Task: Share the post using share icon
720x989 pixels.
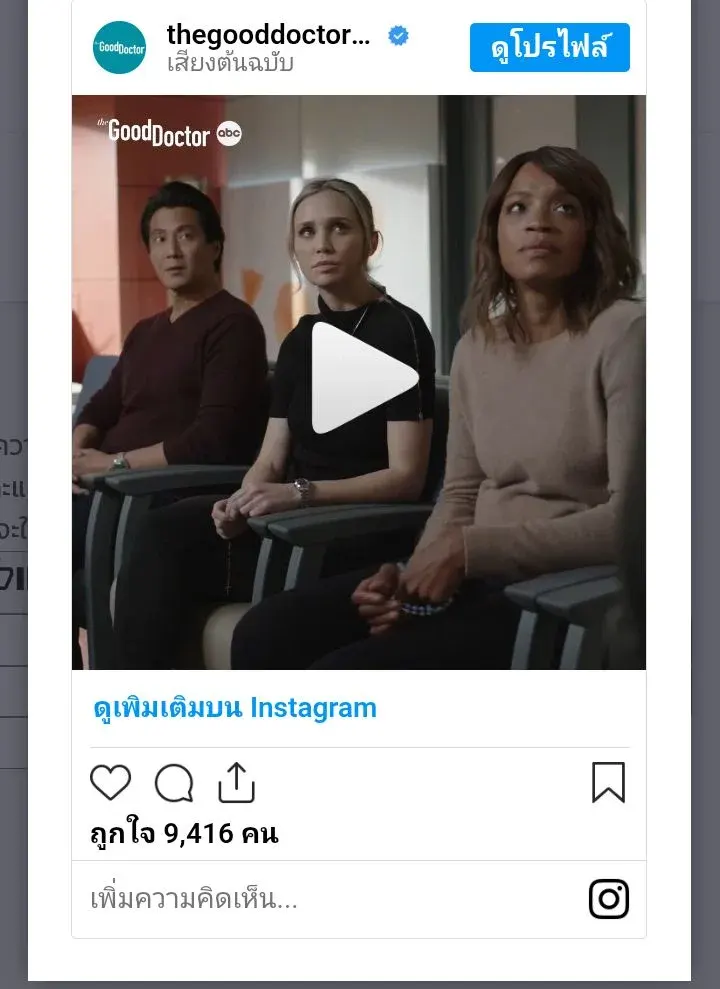Action: coord(236,783)
